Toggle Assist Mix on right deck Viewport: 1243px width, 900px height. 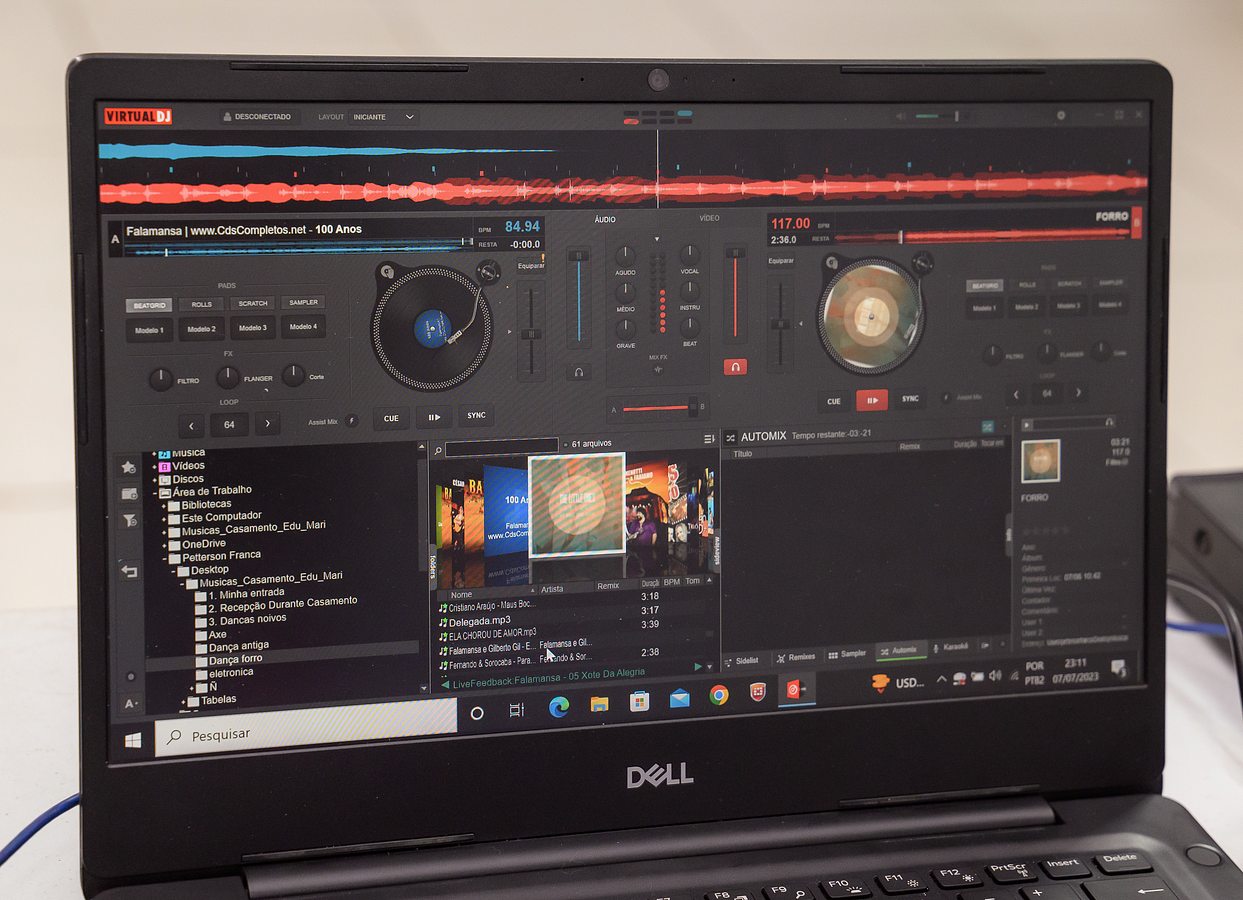click(x=947, y=398)
